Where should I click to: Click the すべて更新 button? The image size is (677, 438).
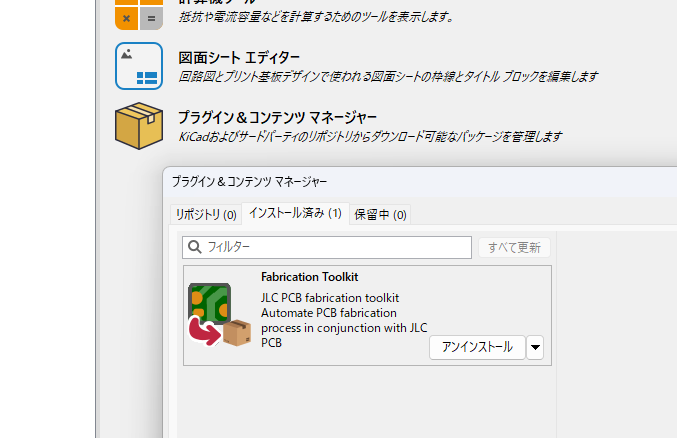[x=514, y=248]
